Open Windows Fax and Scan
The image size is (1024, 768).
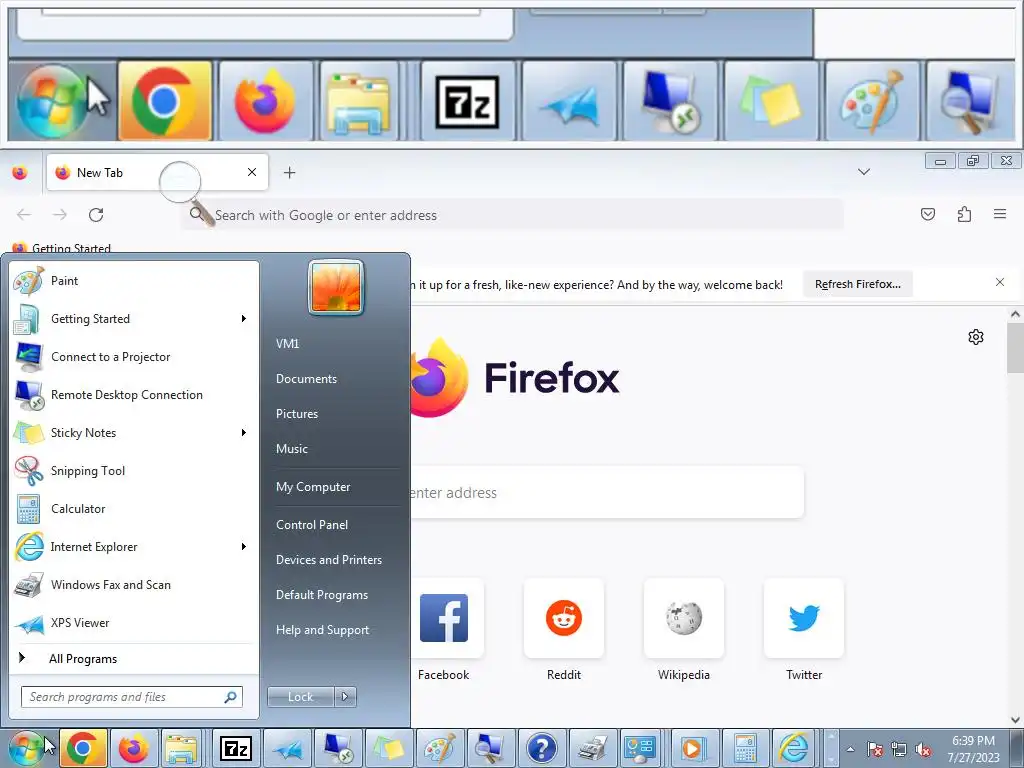tap(134, 584)
